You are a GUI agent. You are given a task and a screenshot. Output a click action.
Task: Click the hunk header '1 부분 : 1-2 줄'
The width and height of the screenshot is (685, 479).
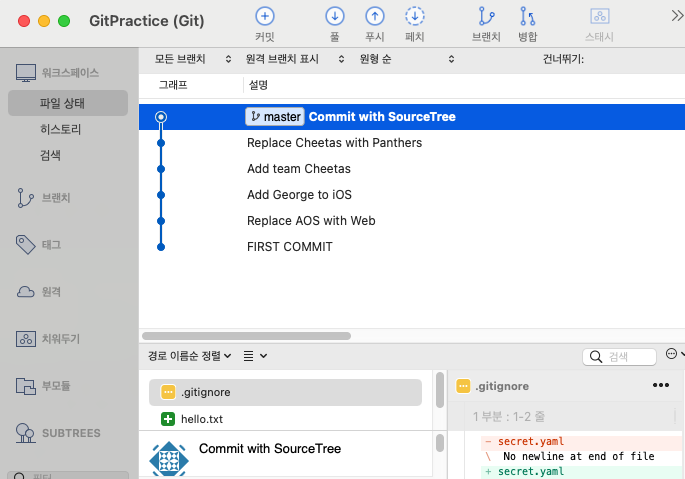point(509,417)
